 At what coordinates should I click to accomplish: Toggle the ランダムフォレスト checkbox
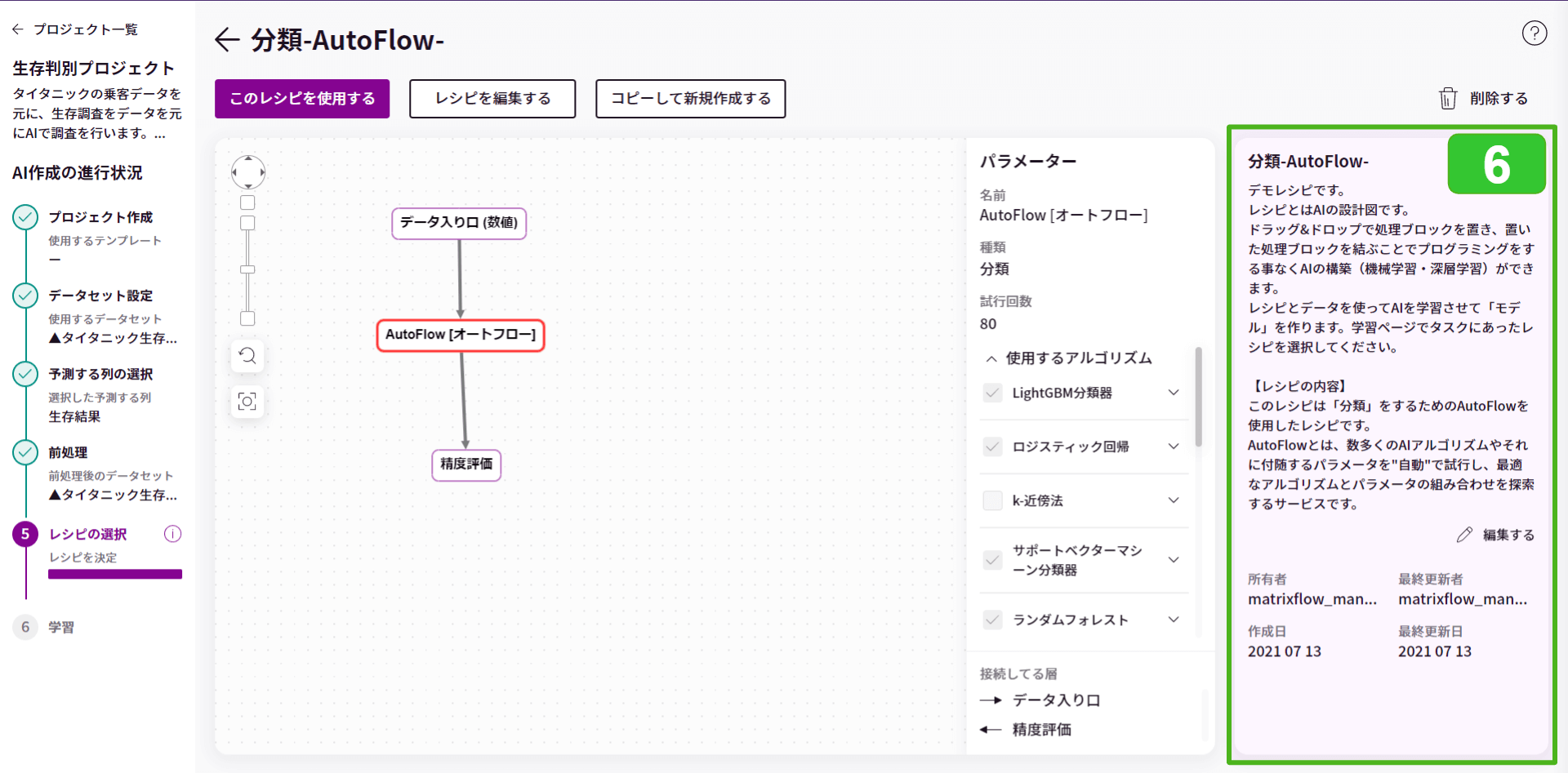(x=992, y=620)
